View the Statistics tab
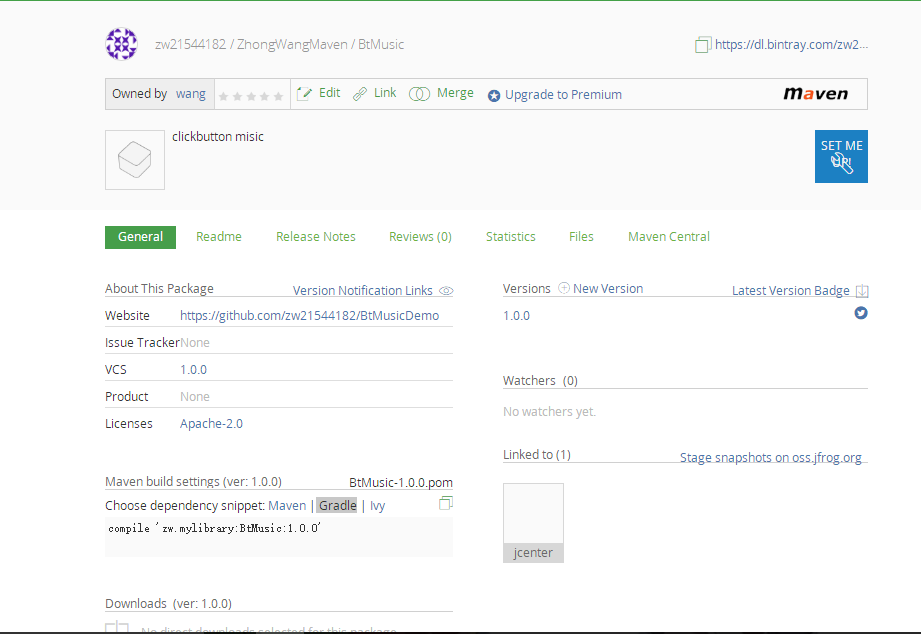The height and width of the screenshot is (634, 921). tap(510, 237)
